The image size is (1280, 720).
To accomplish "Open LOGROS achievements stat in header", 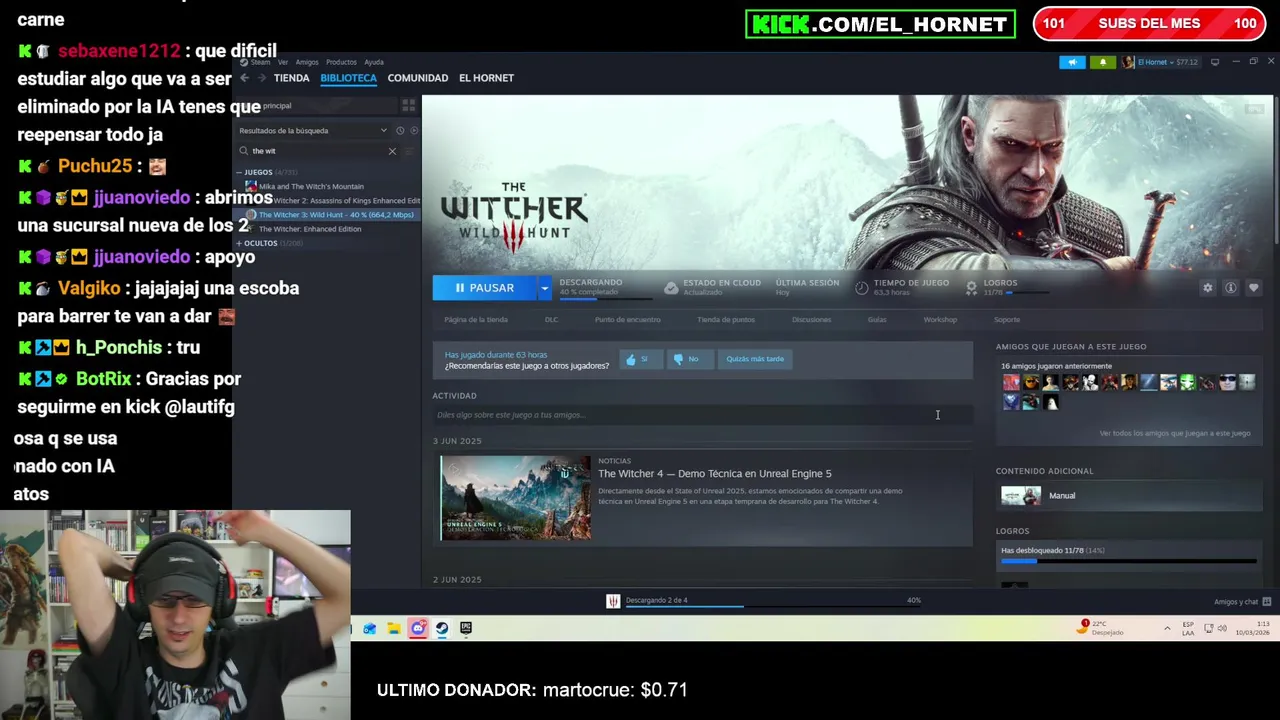I will pos(1005,288).
